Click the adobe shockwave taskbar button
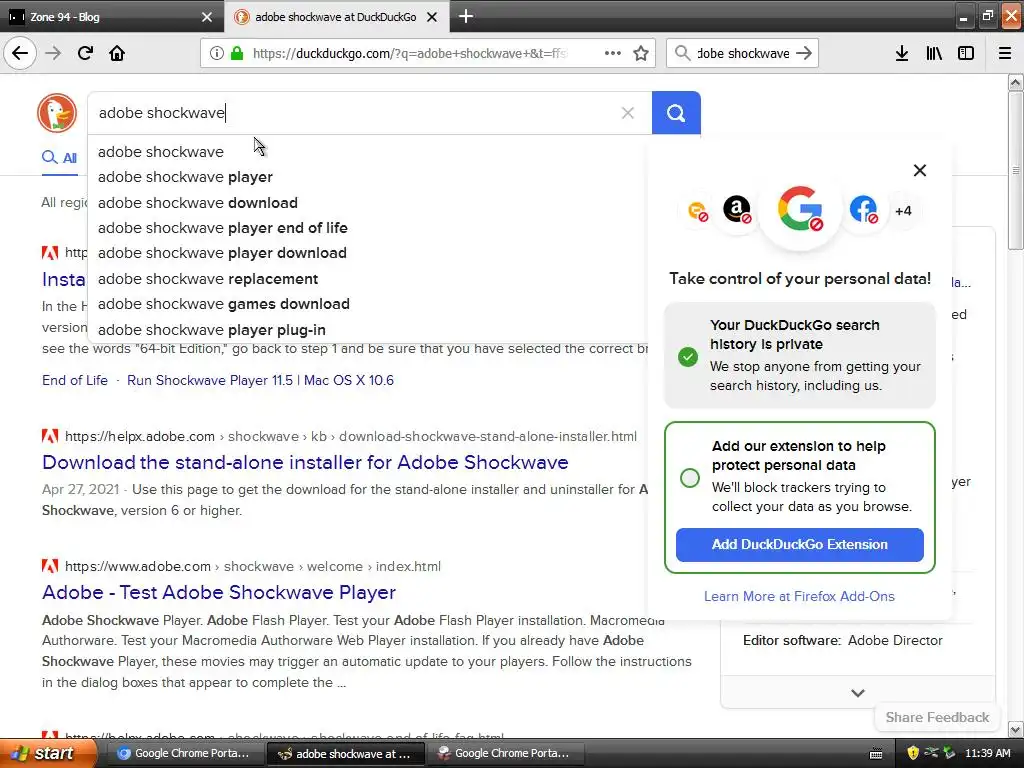The image size is (1024, 768). (x=346, y=754)
